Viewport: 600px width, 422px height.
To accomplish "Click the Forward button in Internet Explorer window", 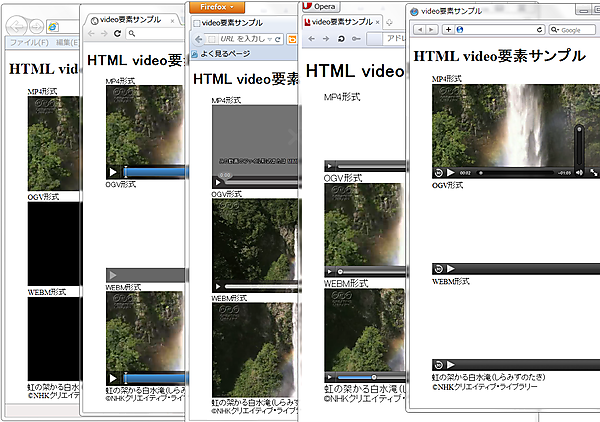I will [x=36, y=26].
